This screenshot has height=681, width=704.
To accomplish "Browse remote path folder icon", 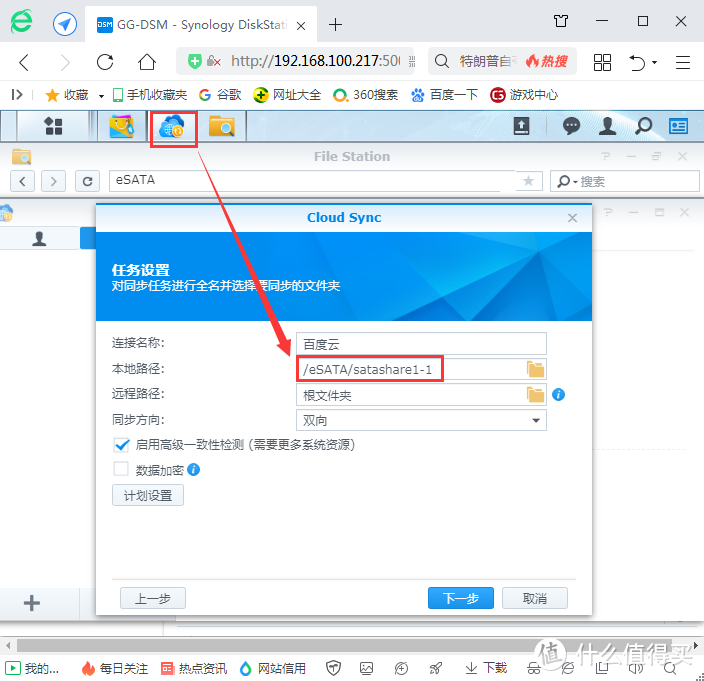I will pos(535,395).
